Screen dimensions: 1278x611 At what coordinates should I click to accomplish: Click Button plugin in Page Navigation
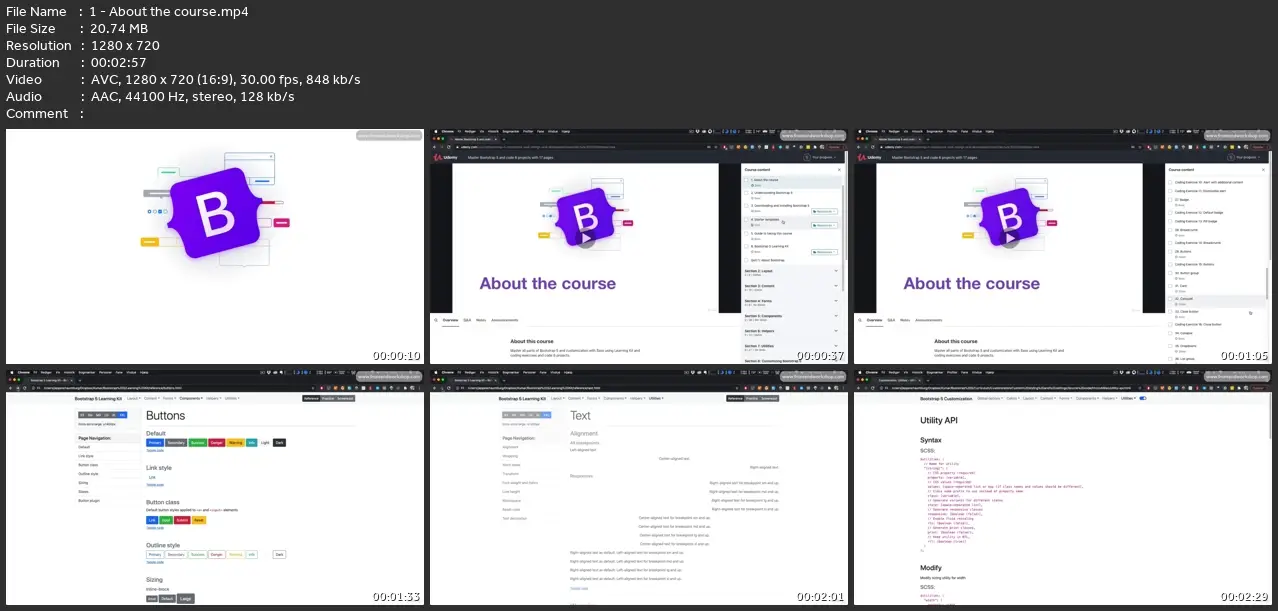89,501
